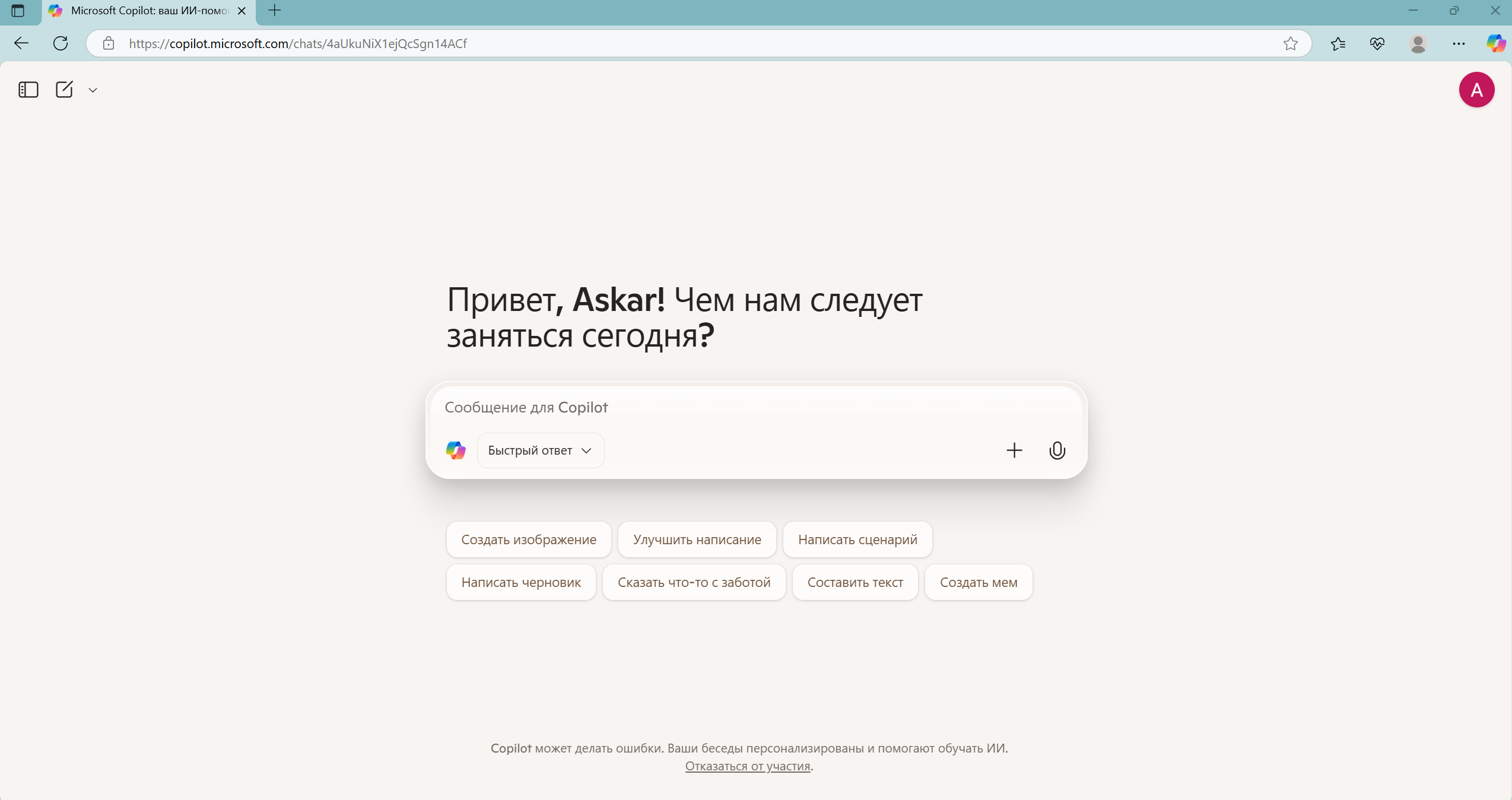
Task: Select the Microsoft Copilot browser tab
Action: click(148, 11)
